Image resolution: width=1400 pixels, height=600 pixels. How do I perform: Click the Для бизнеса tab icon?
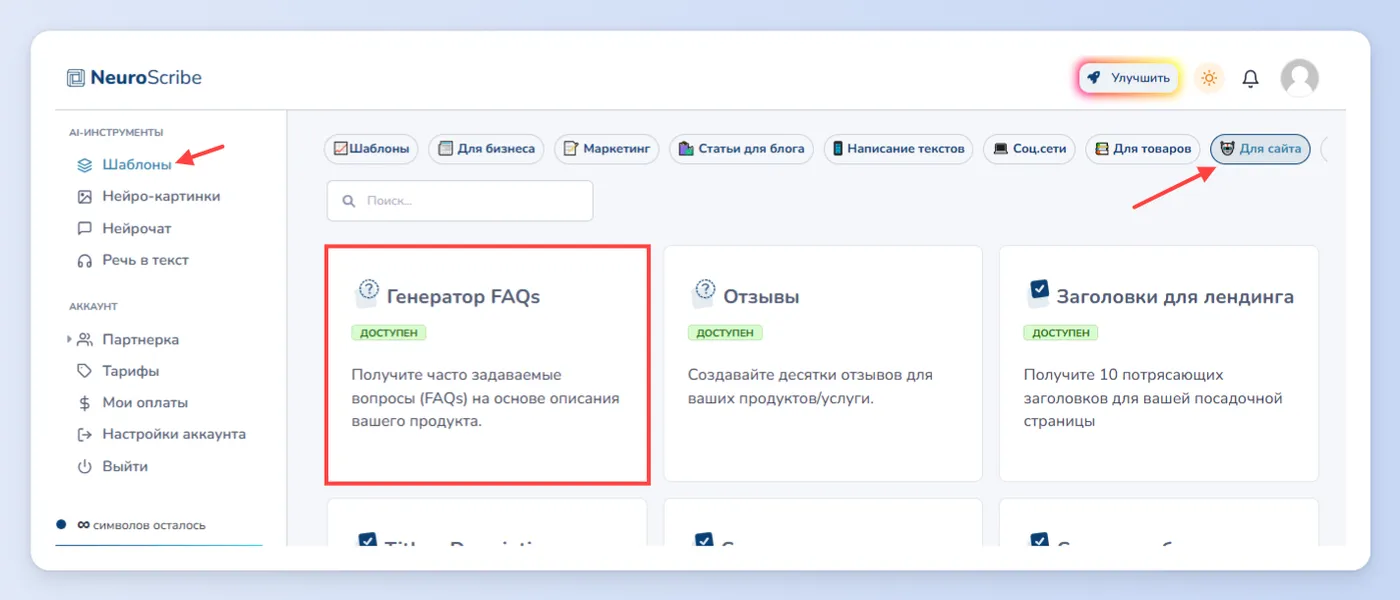446,149
